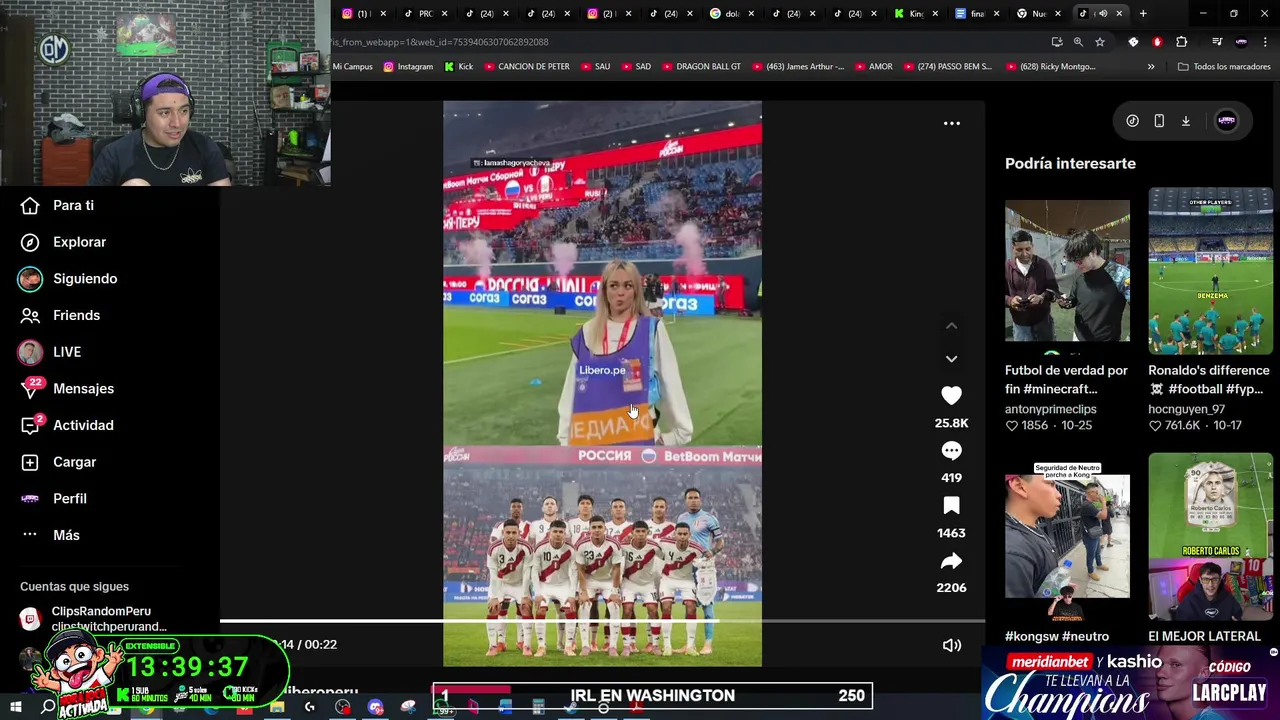Open the Chrome extensions puzzle icon
The height and width of the screenshot is (720, 1280).
coord(1182,42)
